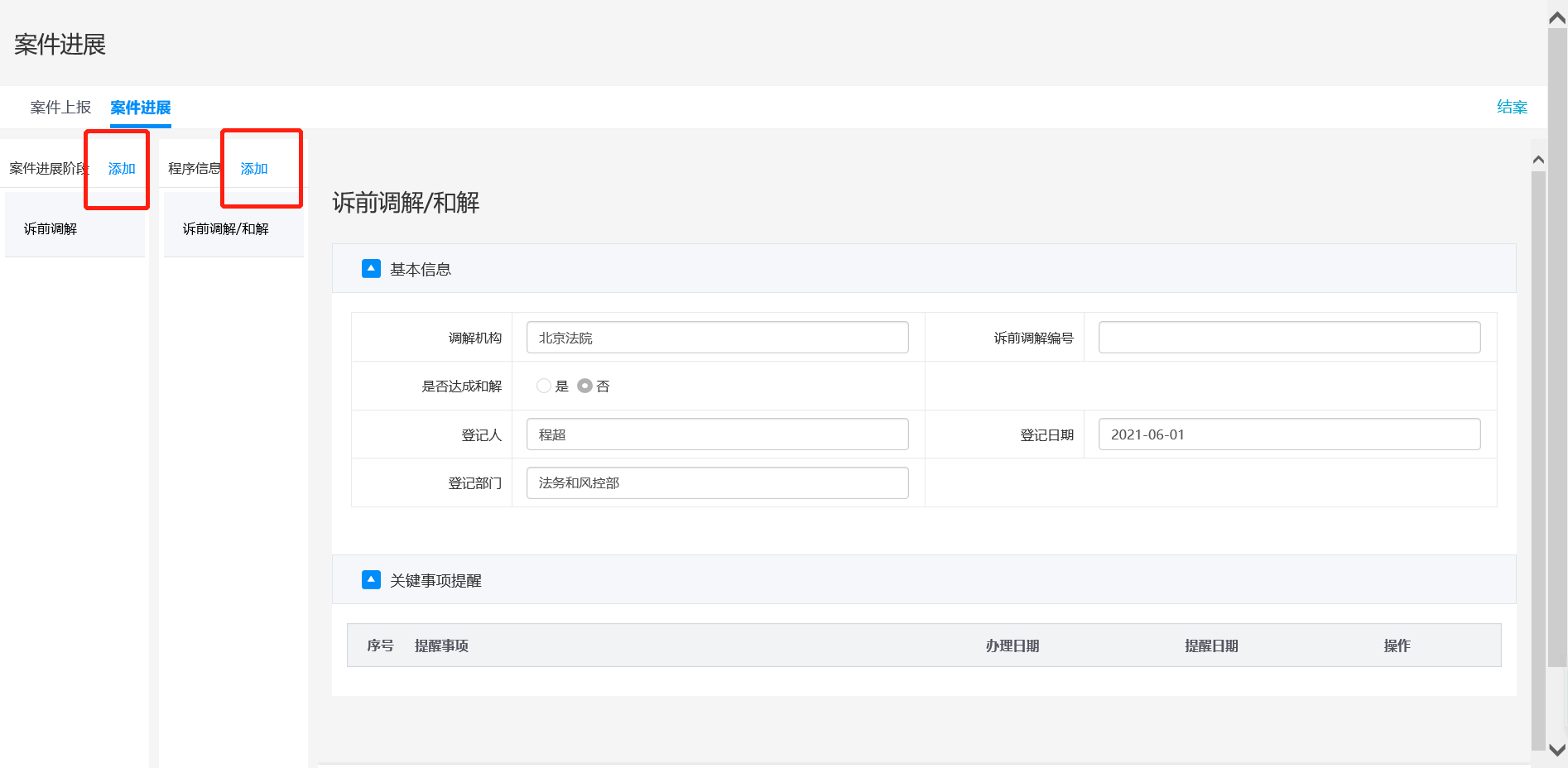Collapse the 基本信息 section arrow icon
Viewport: 1568px width, 768px height.
tap(371, 269)
